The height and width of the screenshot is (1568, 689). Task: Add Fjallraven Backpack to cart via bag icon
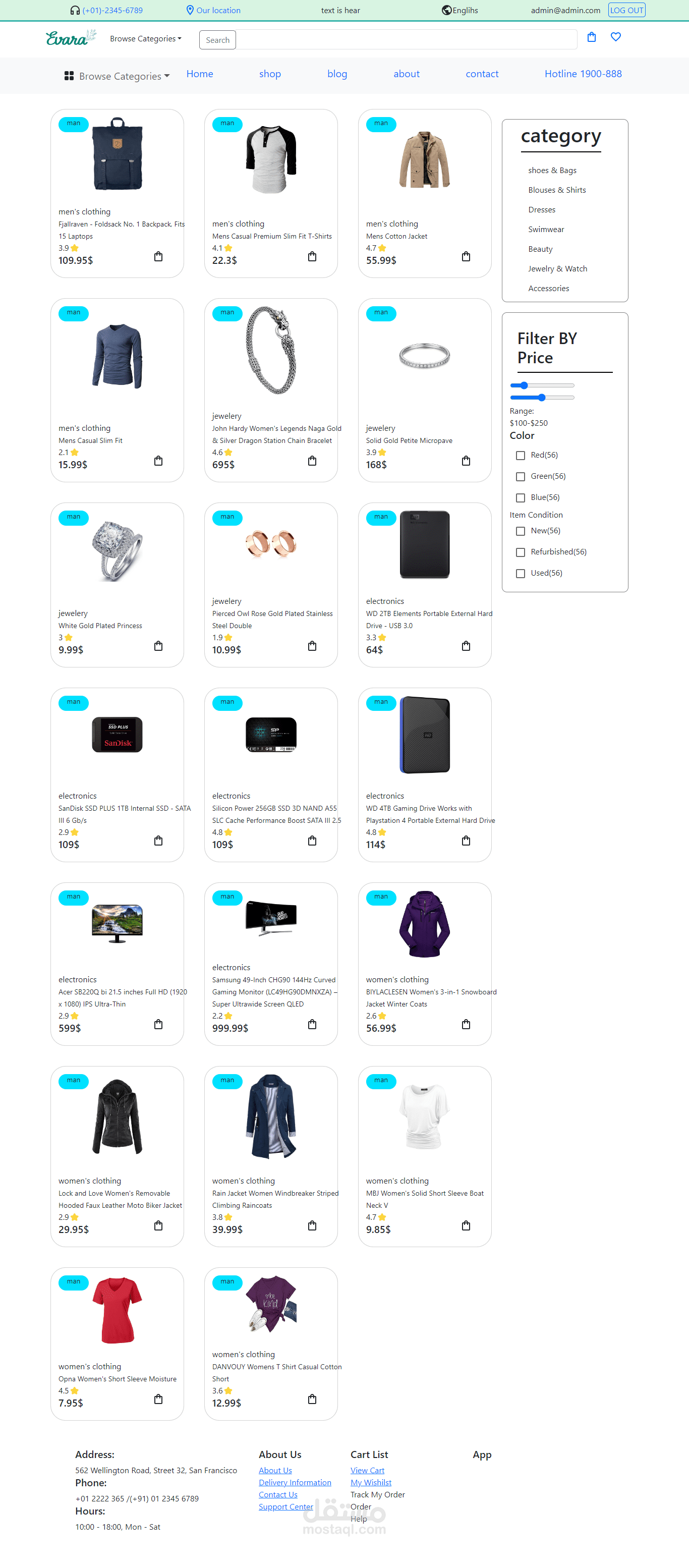(x=158, y=256)
